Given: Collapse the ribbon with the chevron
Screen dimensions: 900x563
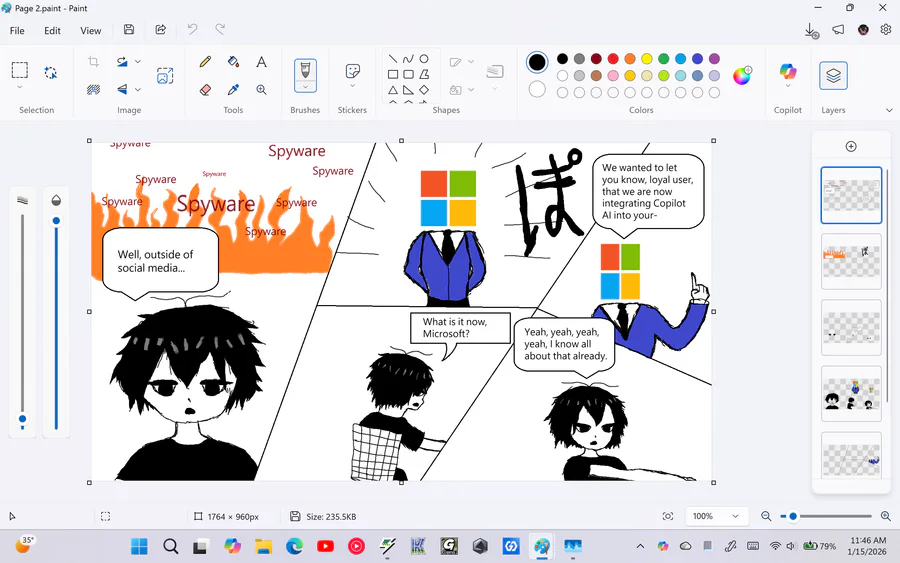Looking at the screenshot, I should coord(889,110).
